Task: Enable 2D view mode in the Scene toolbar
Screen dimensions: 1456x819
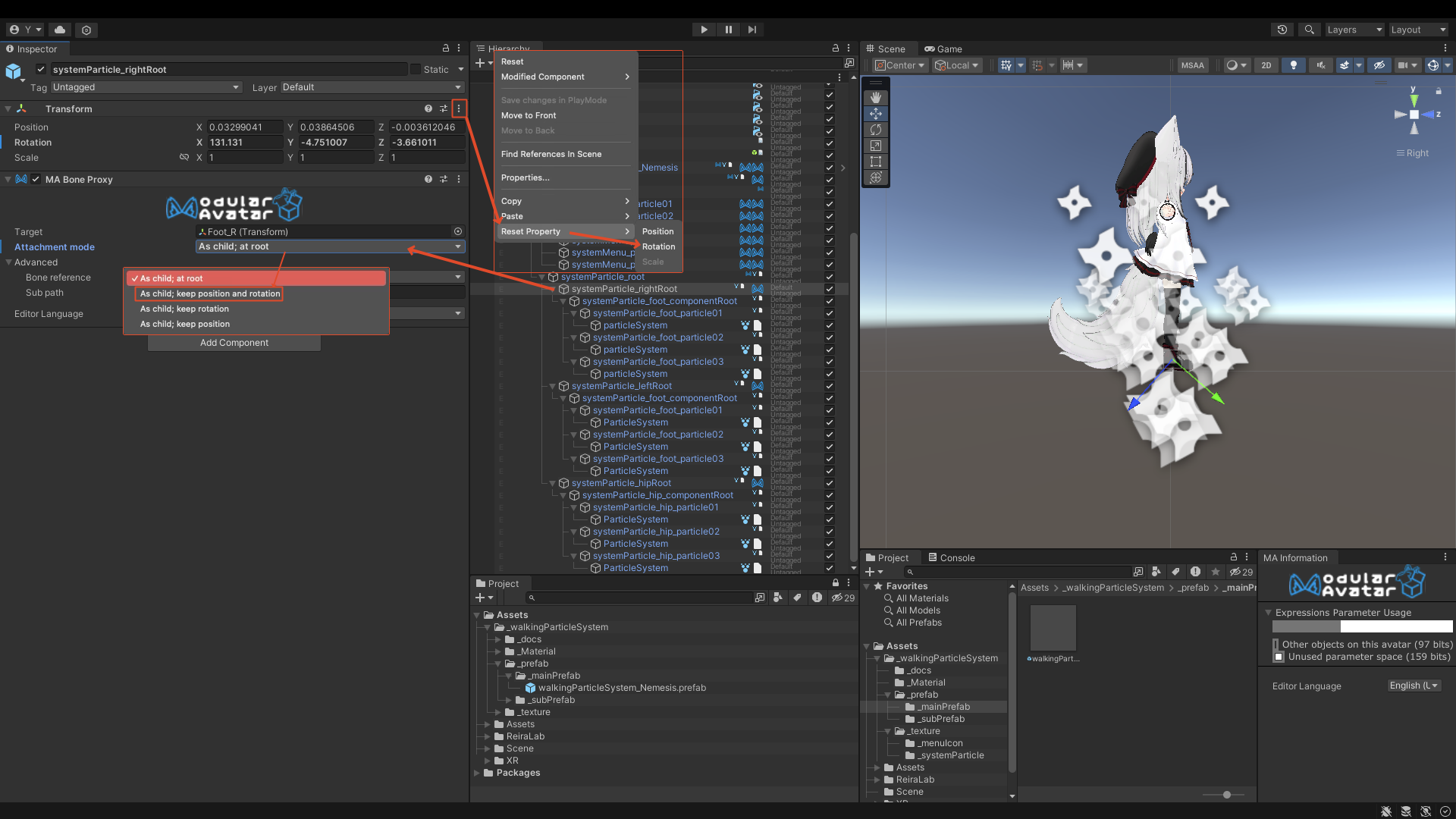Action: point(1266,65)
